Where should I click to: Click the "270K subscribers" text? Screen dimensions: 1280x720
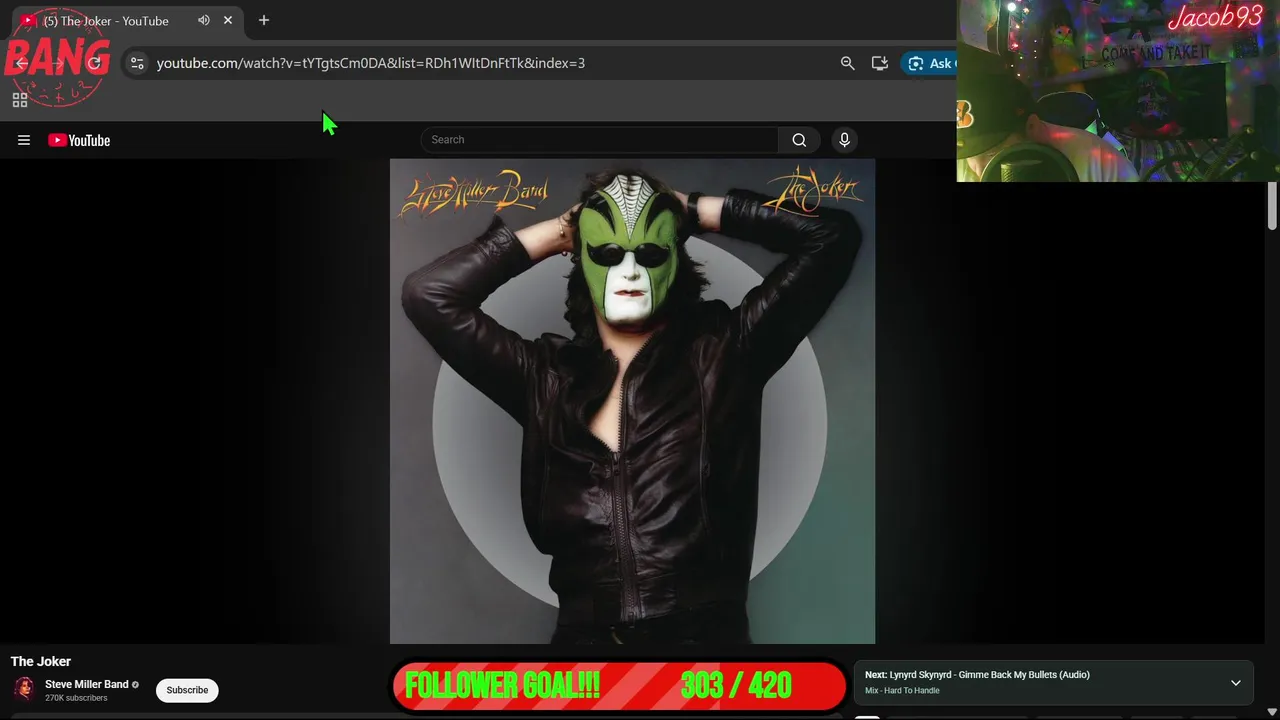tap(76, 698)
